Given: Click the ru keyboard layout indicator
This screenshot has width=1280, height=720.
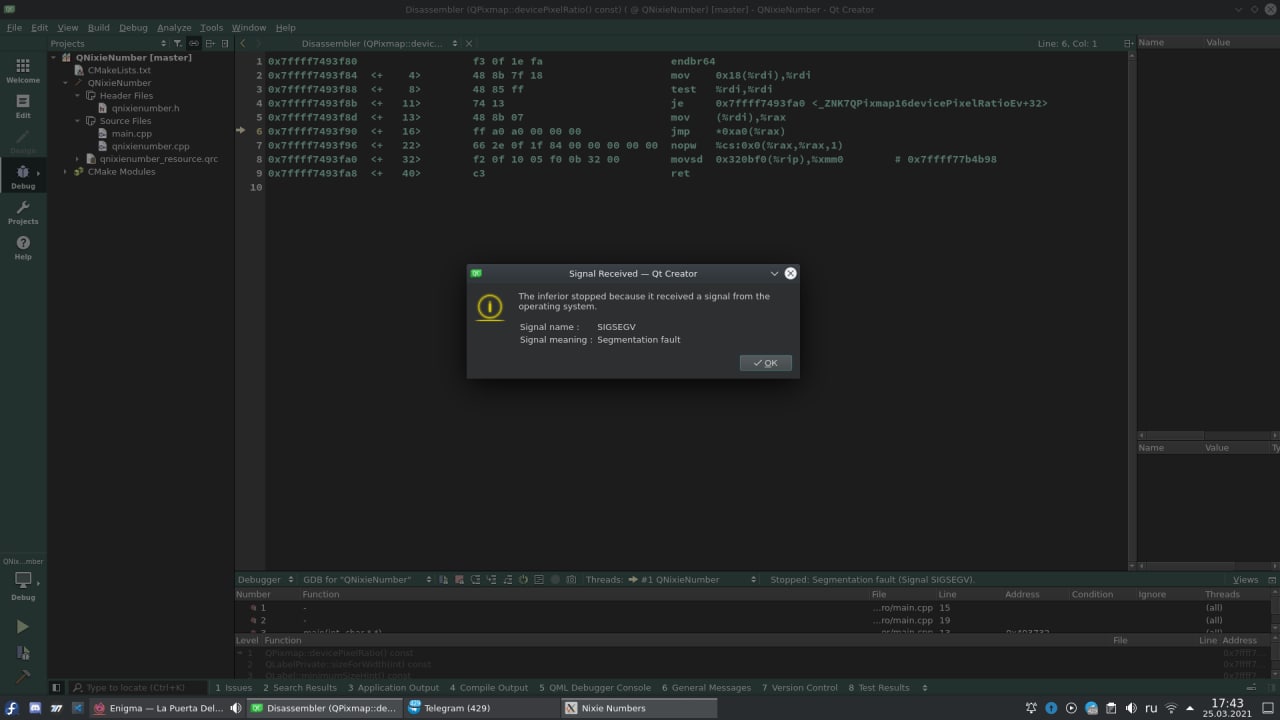Looking at the screenshot, I should 1151,708.
